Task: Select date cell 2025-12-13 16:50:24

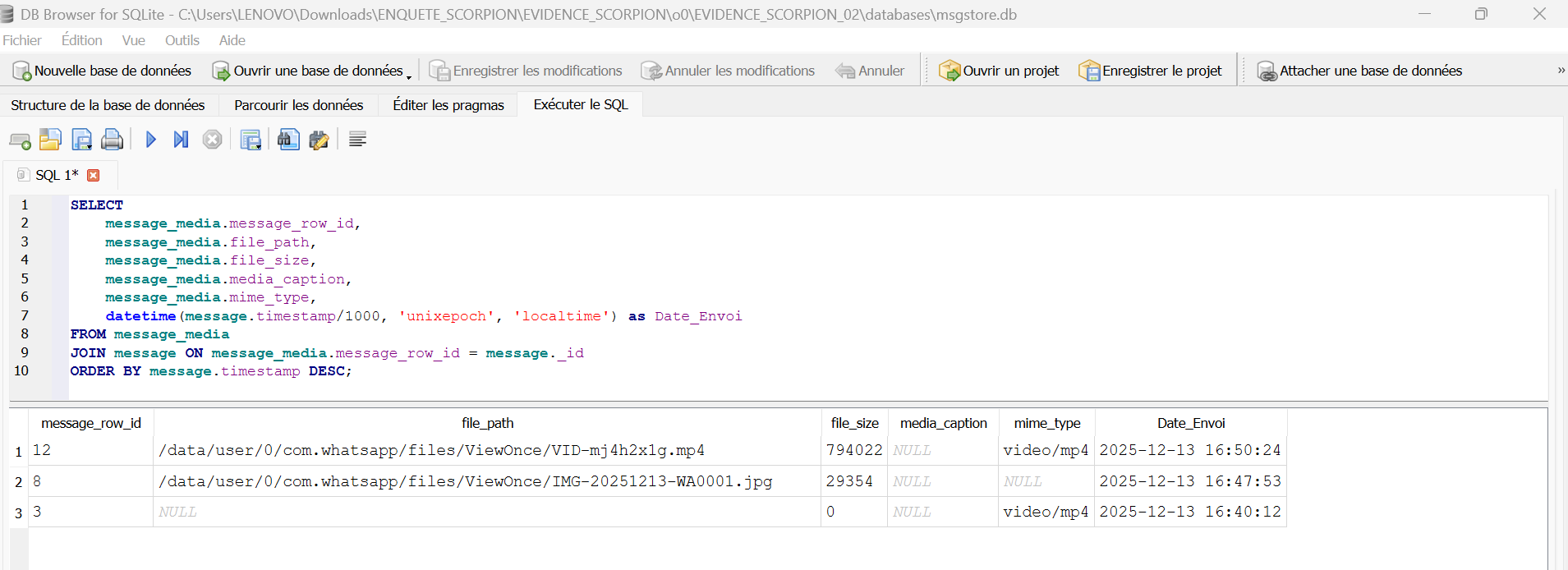Action: (1191, 450)
